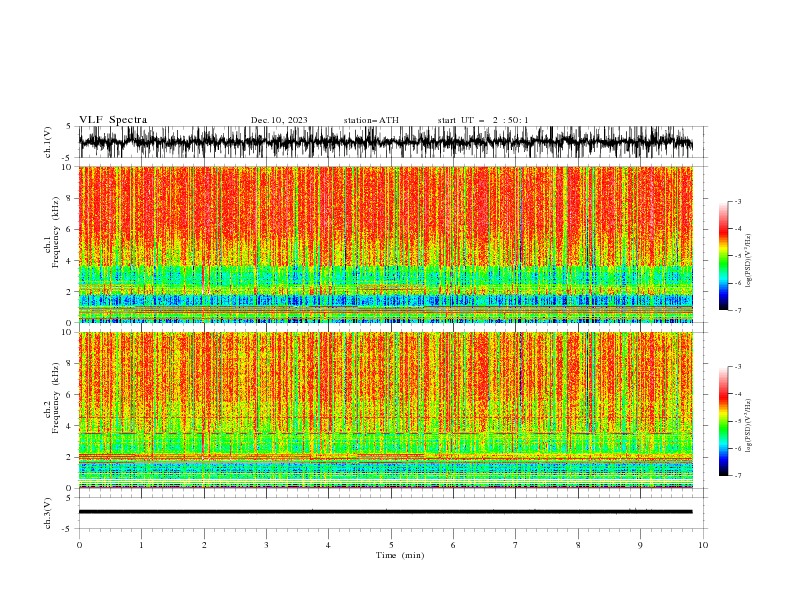Click time axis tick label "8"
Image resolution: width=792 pixels, height=612 pixels.
click(578, 545)
